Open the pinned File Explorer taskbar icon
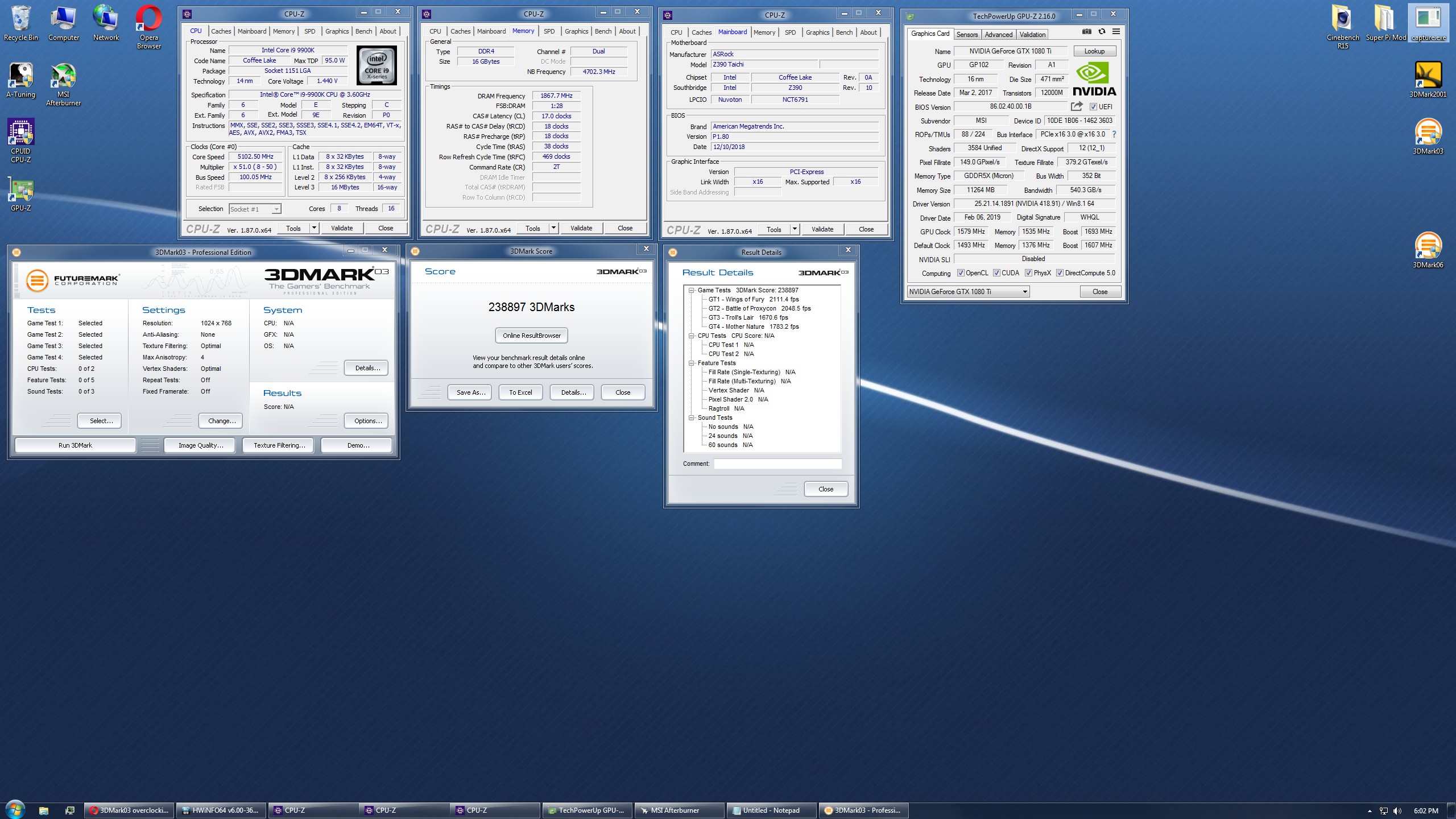Image resolution: width=1456 pixels, height=819 pixels. (44, 810)
